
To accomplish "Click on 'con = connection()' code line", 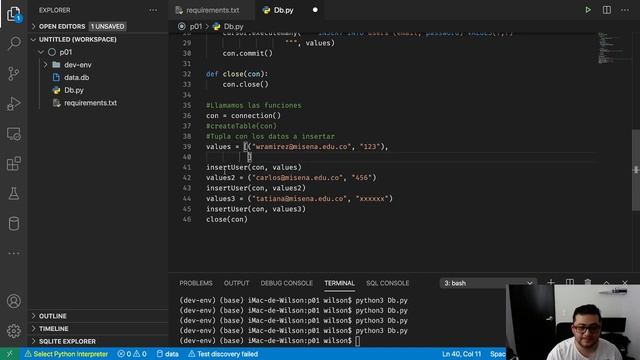I will (x=243, y=116).
